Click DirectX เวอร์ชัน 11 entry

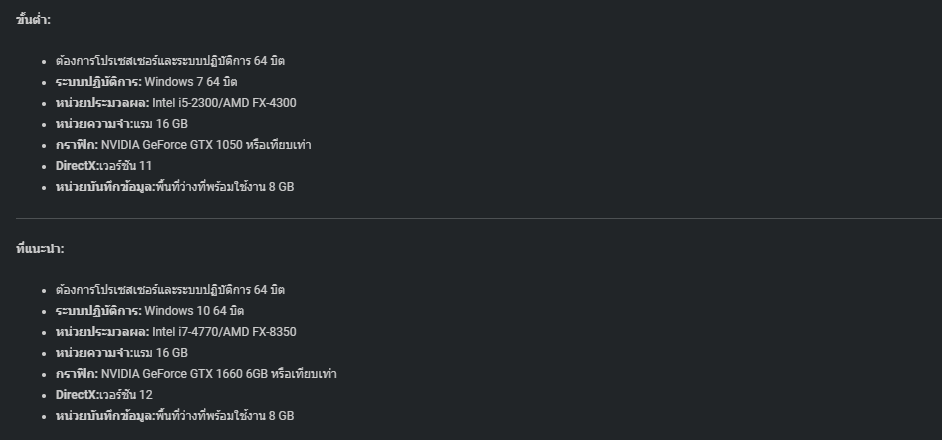pyautogui.click(x=104, y=166)
